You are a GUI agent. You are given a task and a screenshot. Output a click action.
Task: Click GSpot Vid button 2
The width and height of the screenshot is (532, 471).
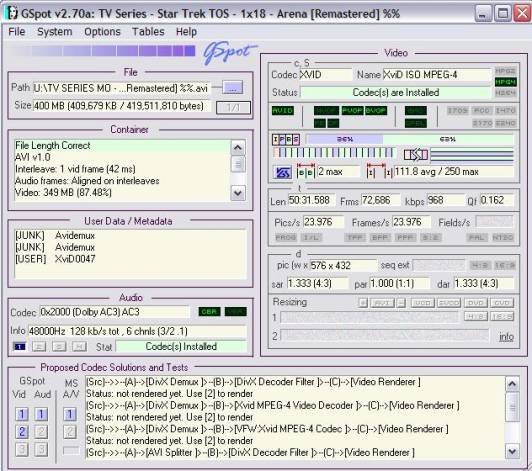[x=22, y=432]
